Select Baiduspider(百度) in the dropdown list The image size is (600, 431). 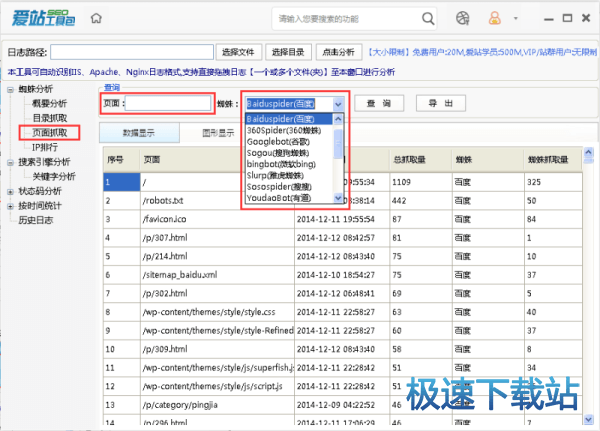(289, 119)
